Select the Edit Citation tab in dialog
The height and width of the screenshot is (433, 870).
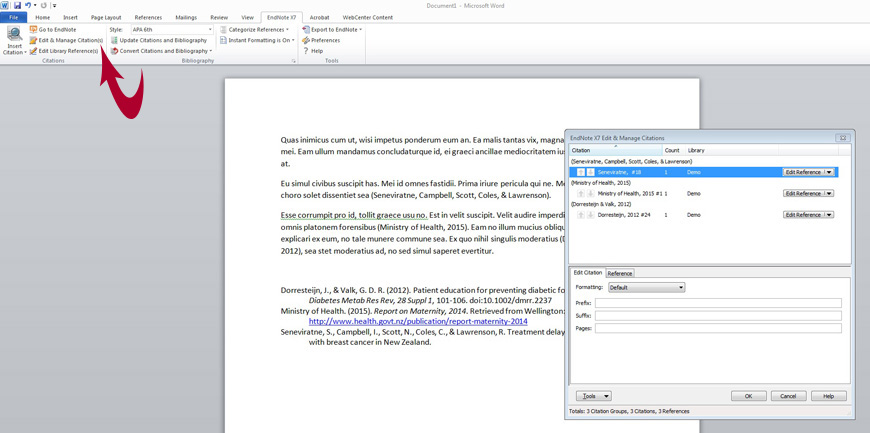(x=587, y=273)
